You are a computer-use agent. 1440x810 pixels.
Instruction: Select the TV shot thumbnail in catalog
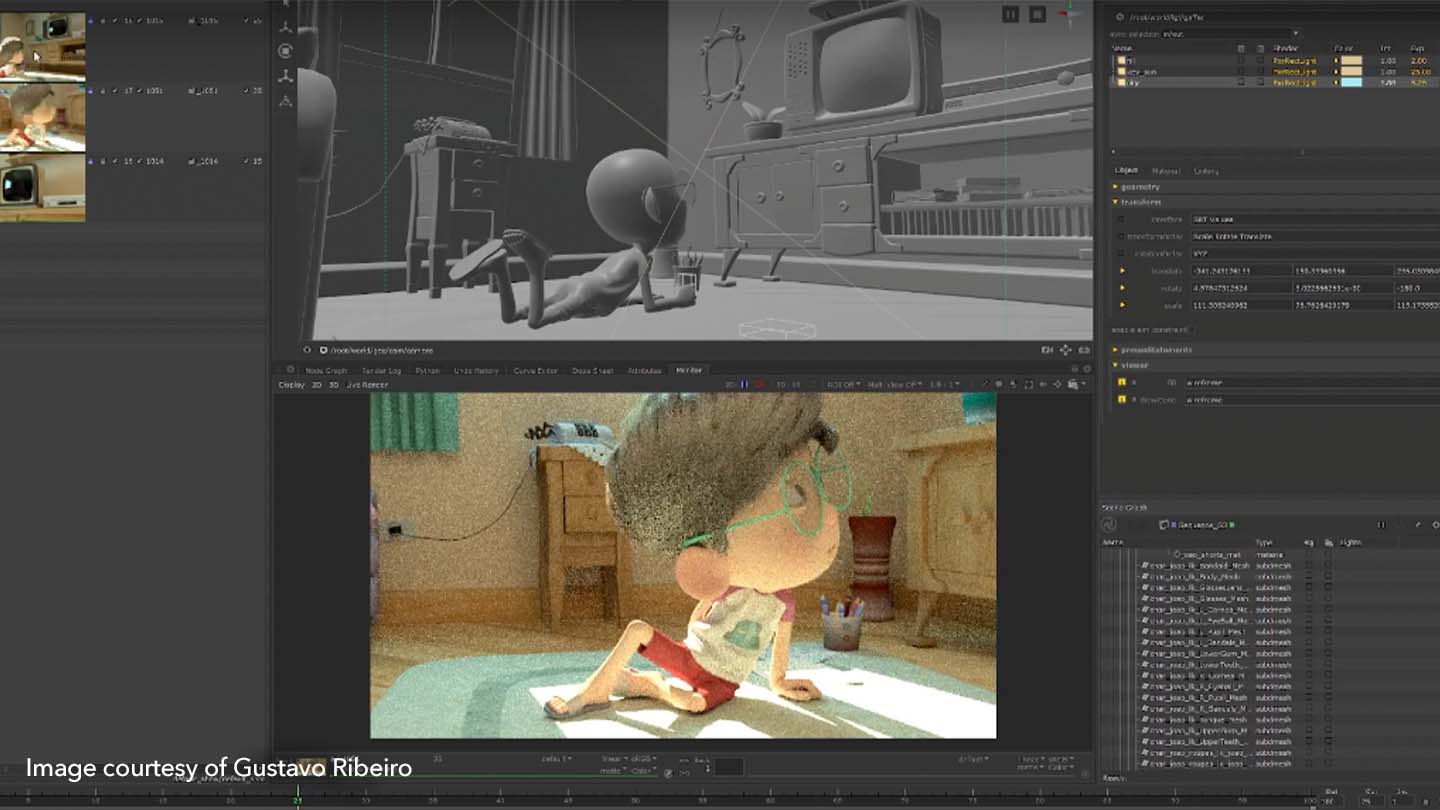point(42,187)
